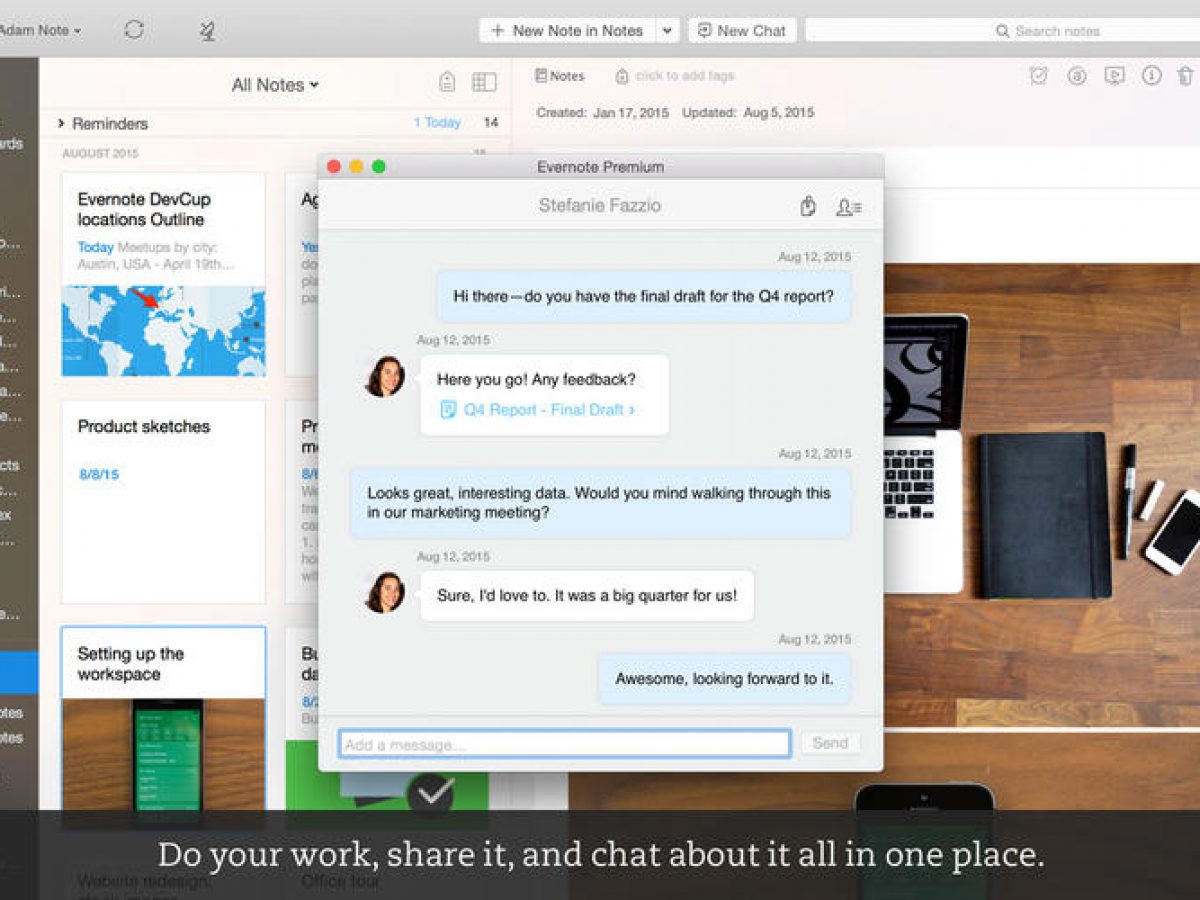Click the 'Looks great, interesting data' message

click(600, 503)
